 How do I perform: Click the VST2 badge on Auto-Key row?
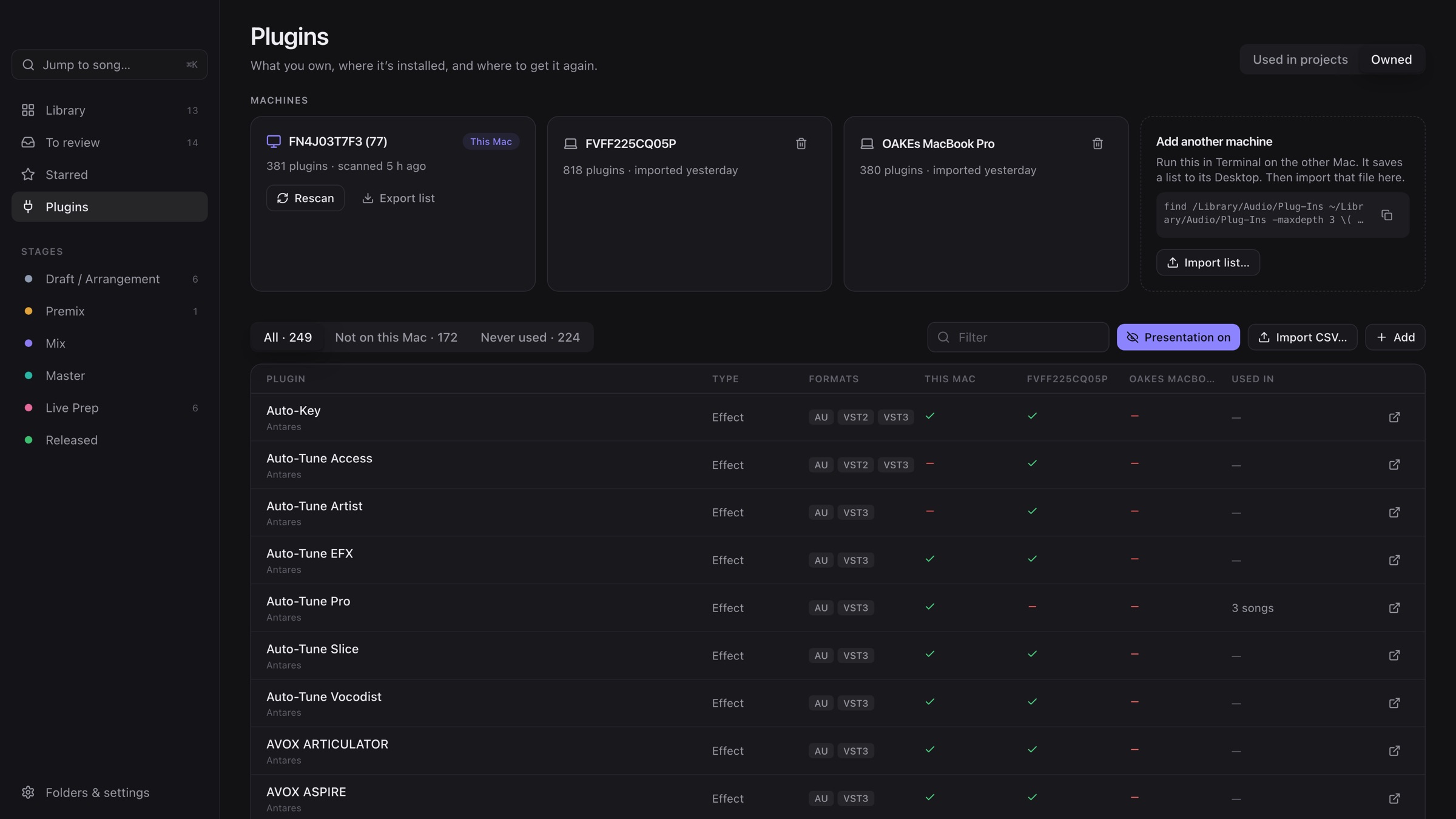[x=855, y=417]
